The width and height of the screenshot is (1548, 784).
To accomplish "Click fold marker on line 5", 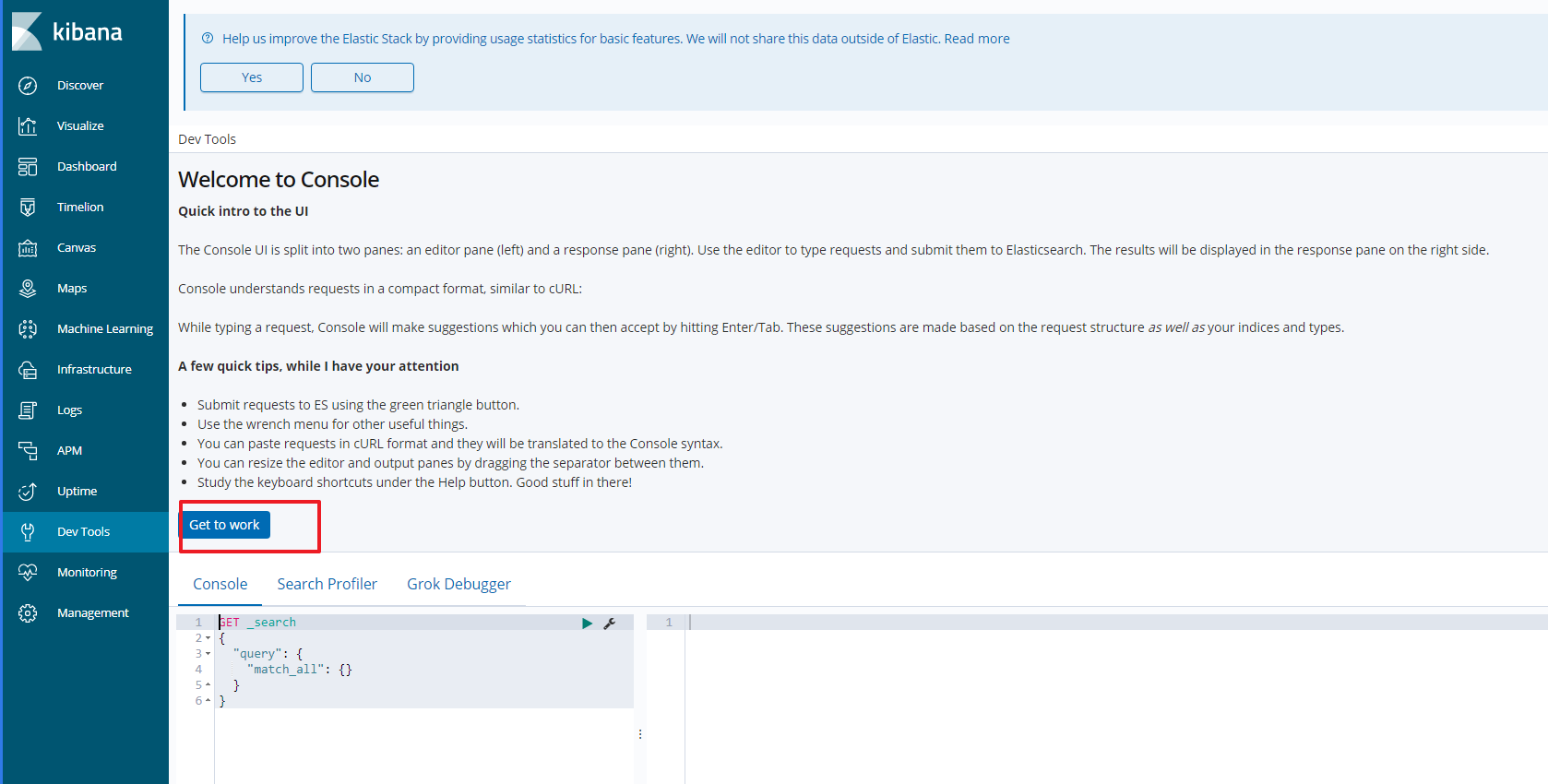I will pyautogui.click(x=208, y=685).
